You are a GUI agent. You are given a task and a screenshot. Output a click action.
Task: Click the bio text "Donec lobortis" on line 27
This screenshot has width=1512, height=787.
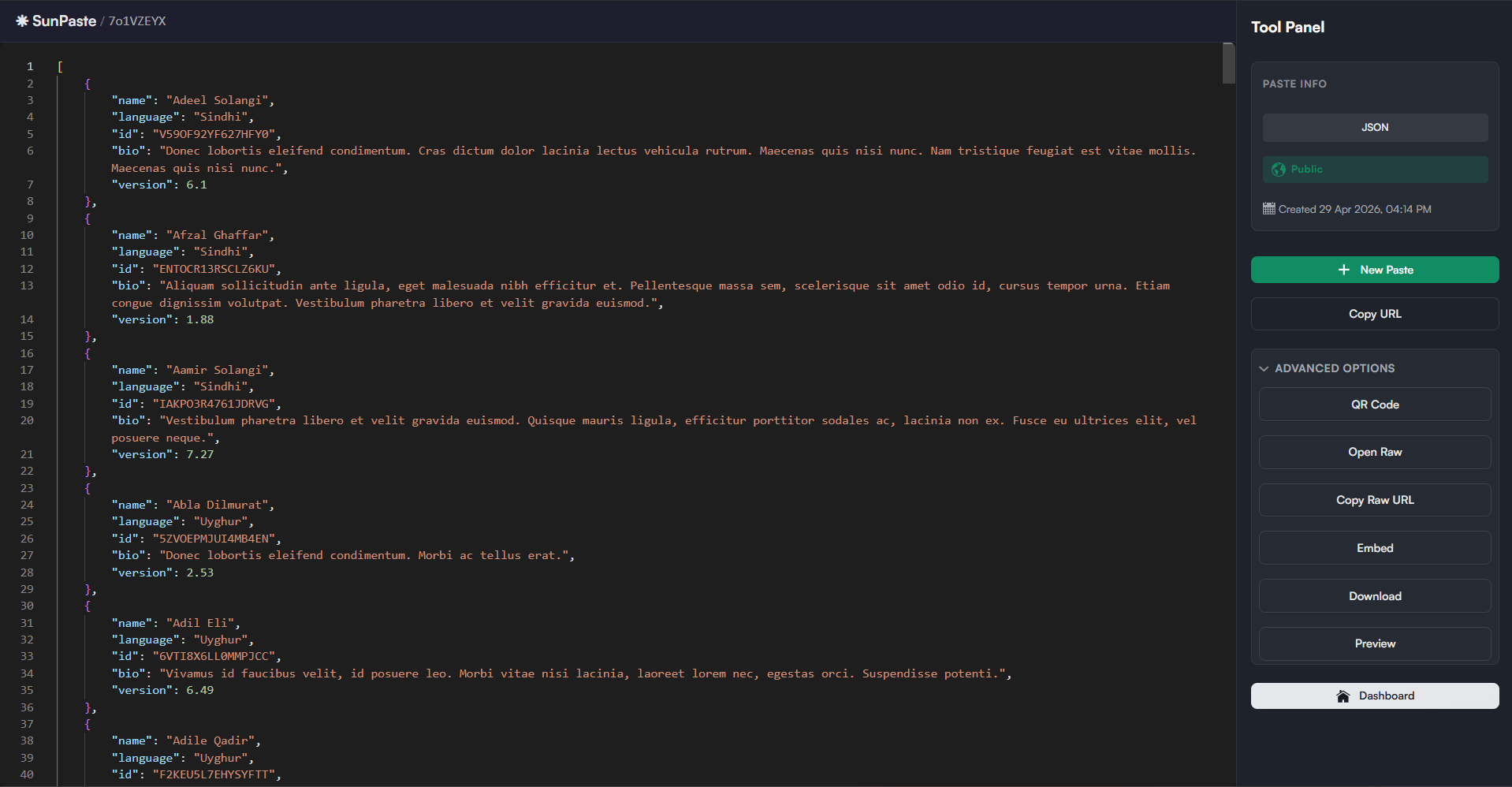(364, 555)
